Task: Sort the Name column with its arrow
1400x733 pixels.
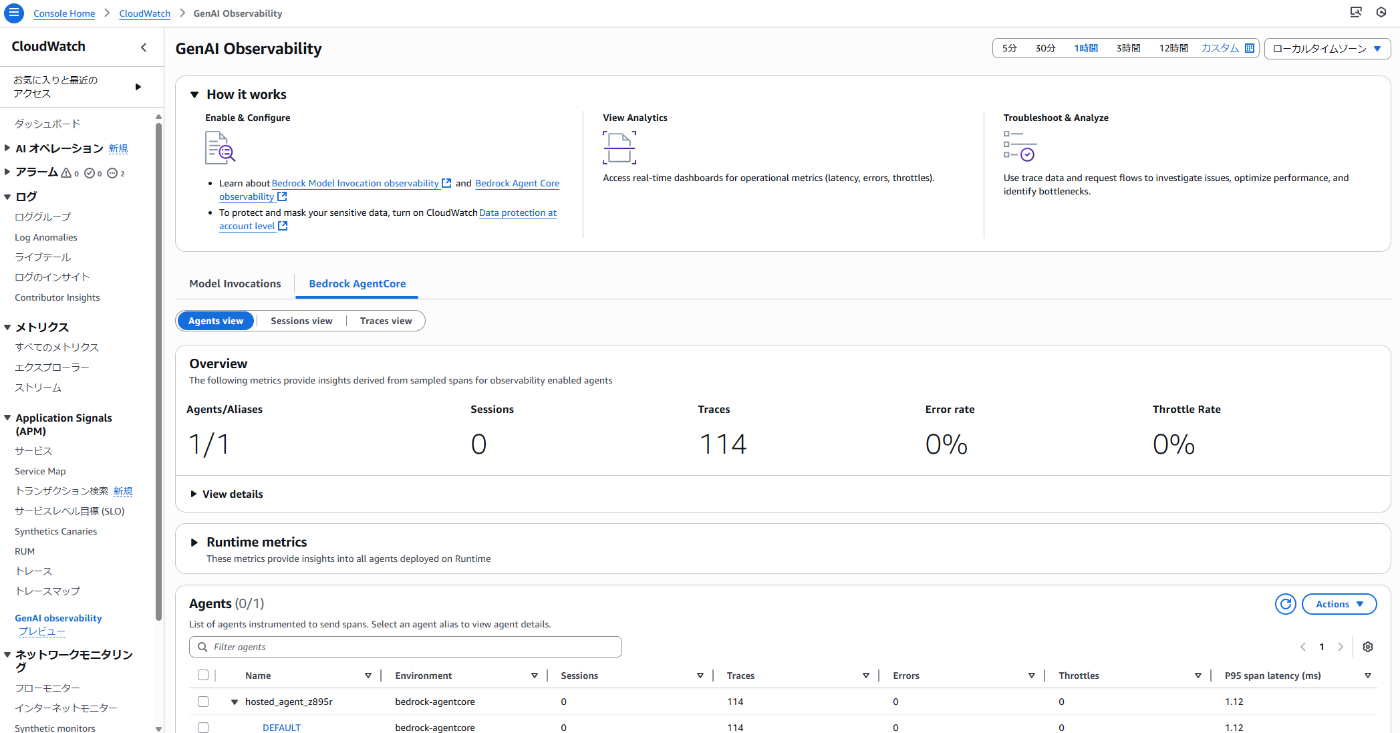Action: pos(368,676)
